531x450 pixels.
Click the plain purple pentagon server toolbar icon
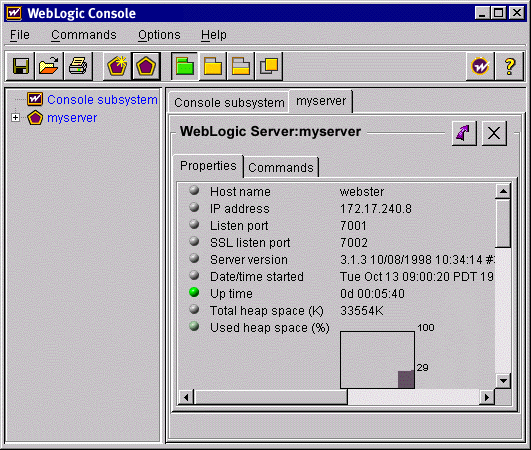pos(146,66)
